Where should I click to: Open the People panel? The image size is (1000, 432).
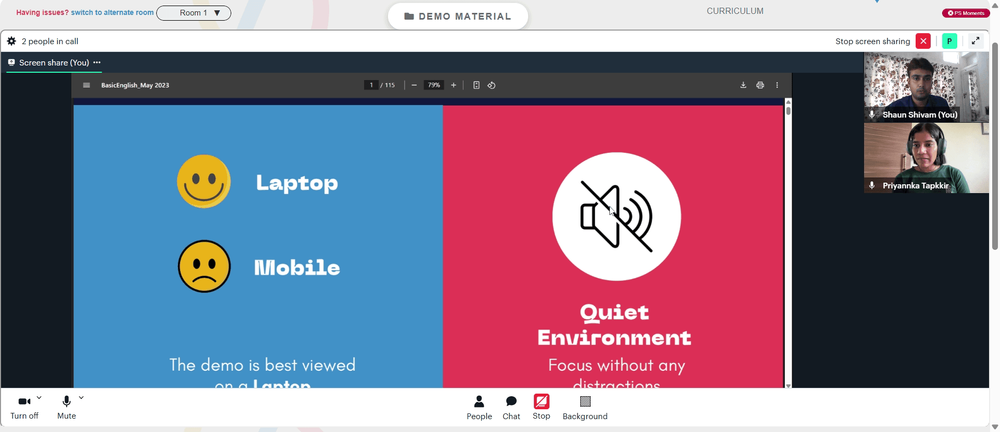[479, 408]
